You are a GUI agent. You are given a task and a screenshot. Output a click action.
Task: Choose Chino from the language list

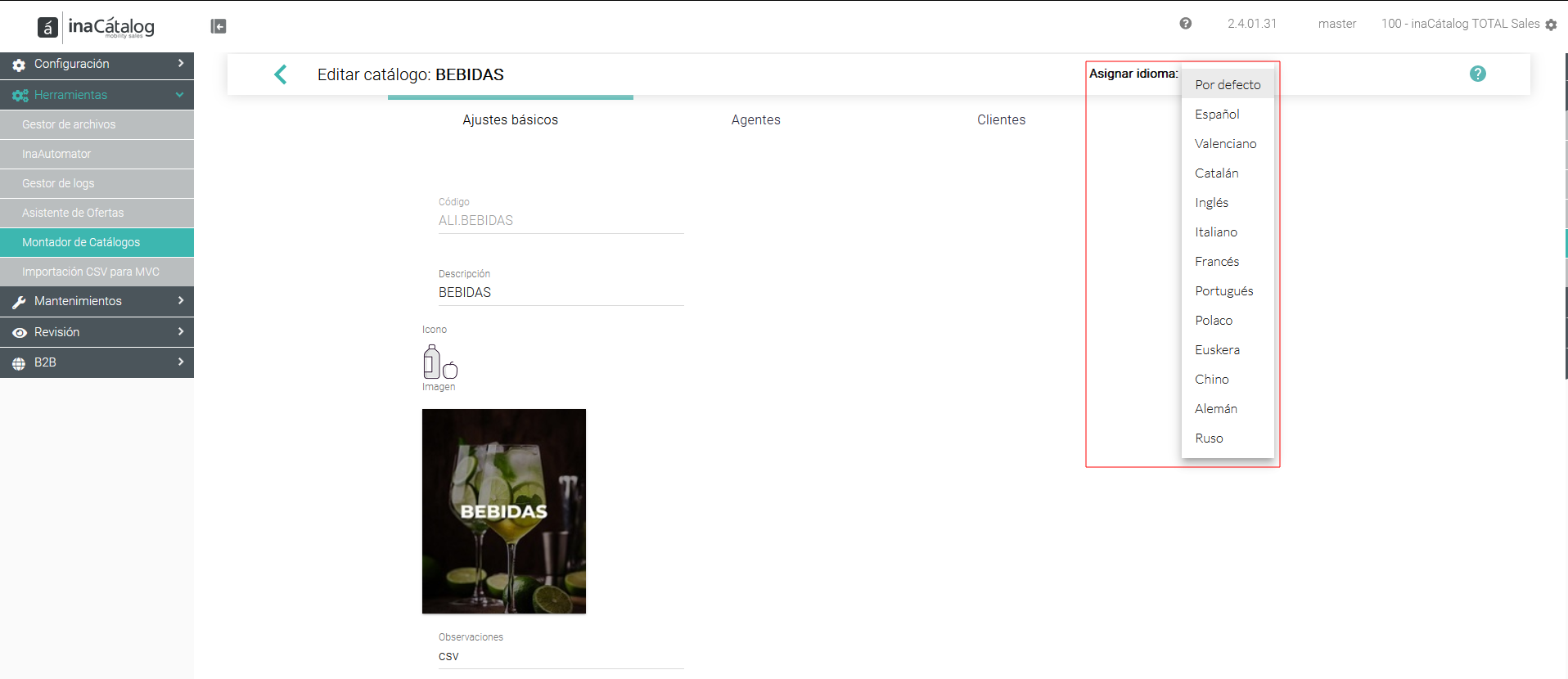click(1228, 379)
